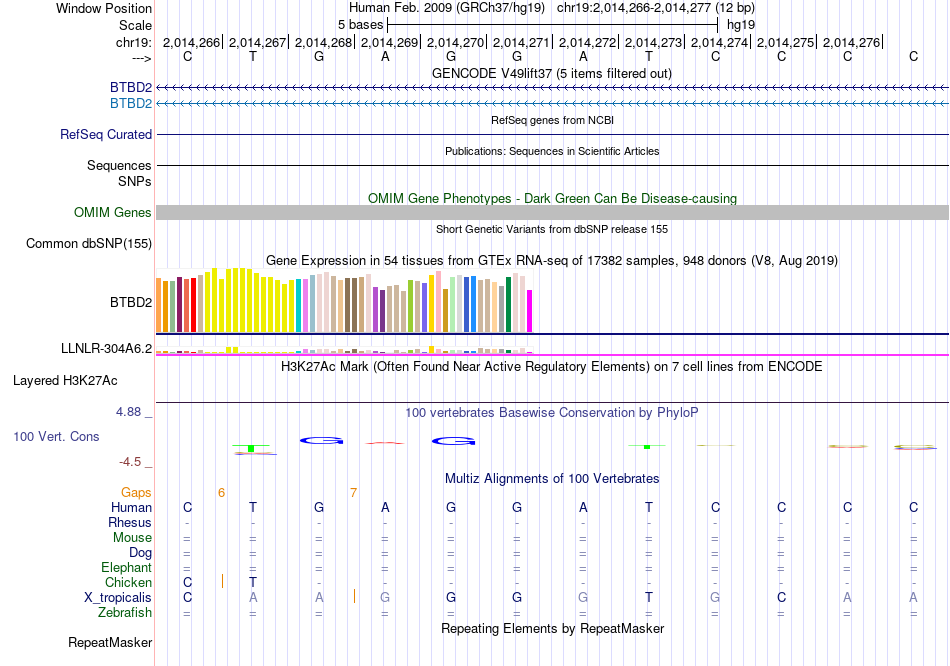Select the Chicken species label

[x=128, y=582]
